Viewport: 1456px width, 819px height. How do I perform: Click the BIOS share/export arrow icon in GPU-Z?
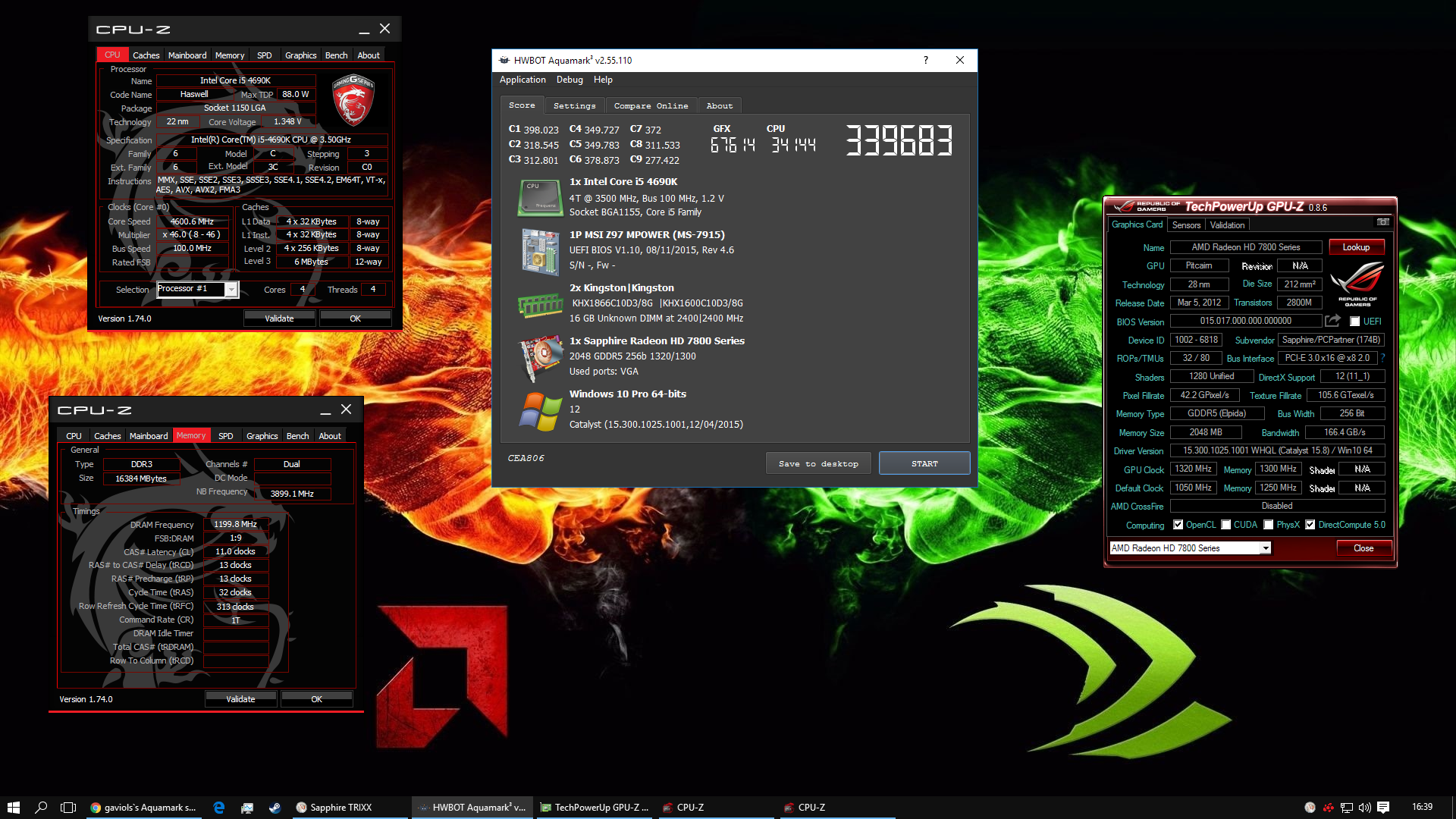tap(1332, 321)
